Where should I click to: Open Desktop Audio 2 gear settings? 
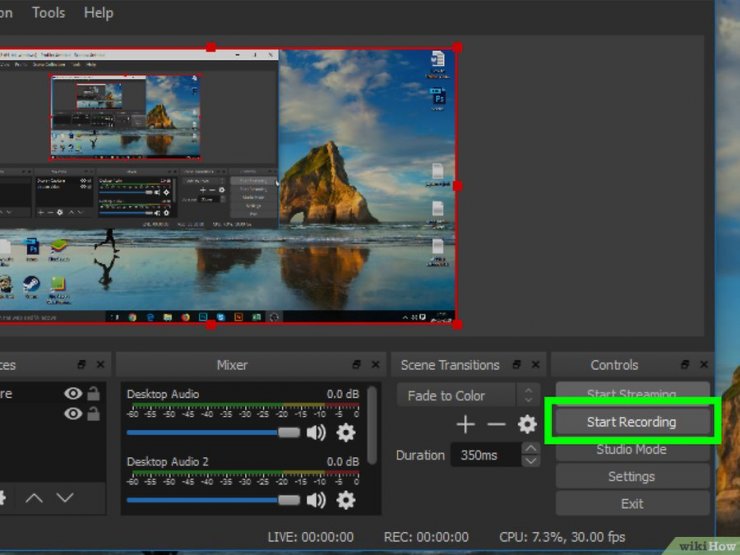[x=345, y=500]
